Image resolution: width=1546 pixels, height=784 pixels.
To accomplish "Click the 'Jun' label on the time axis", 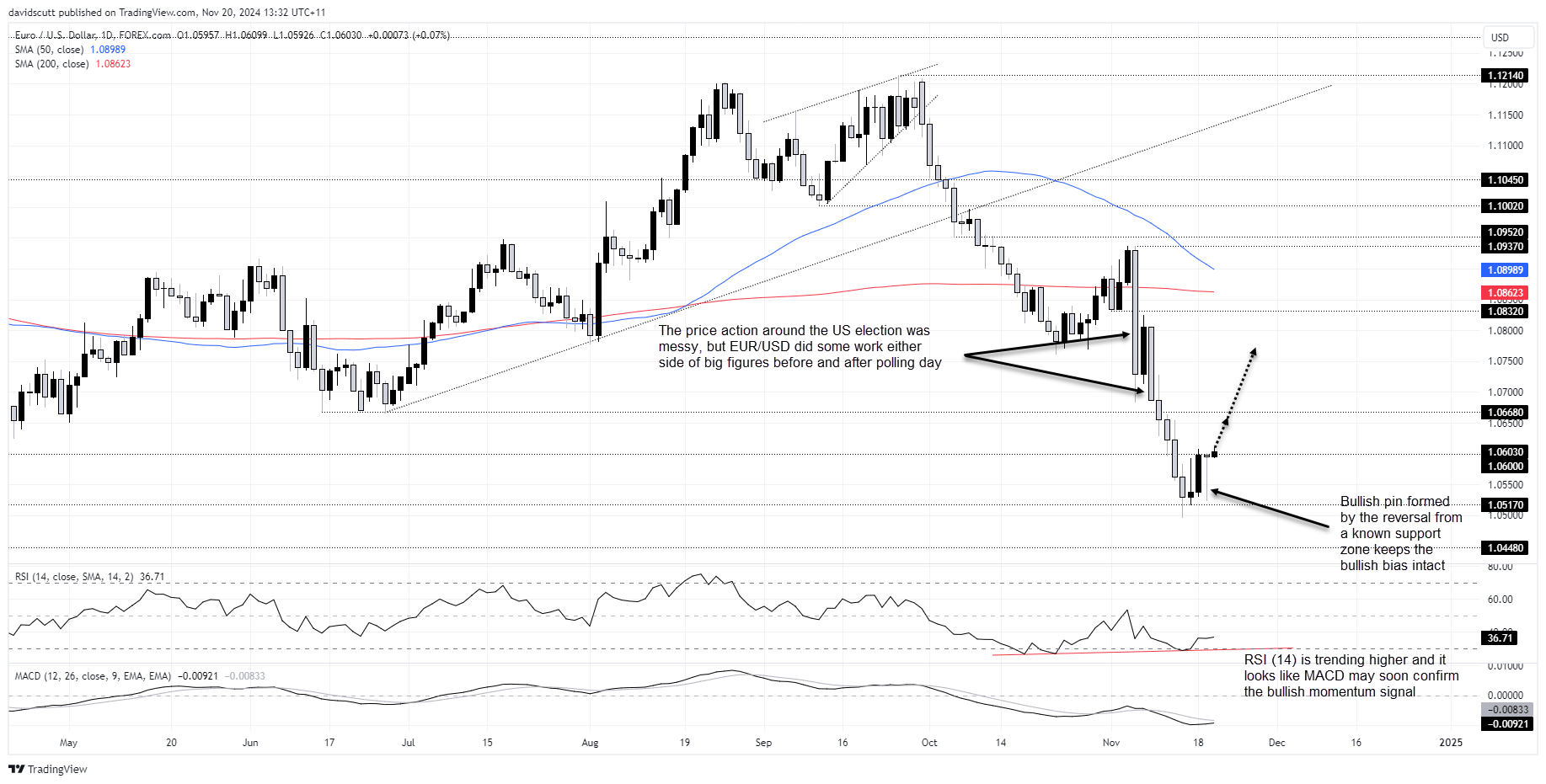I will 250,743.
